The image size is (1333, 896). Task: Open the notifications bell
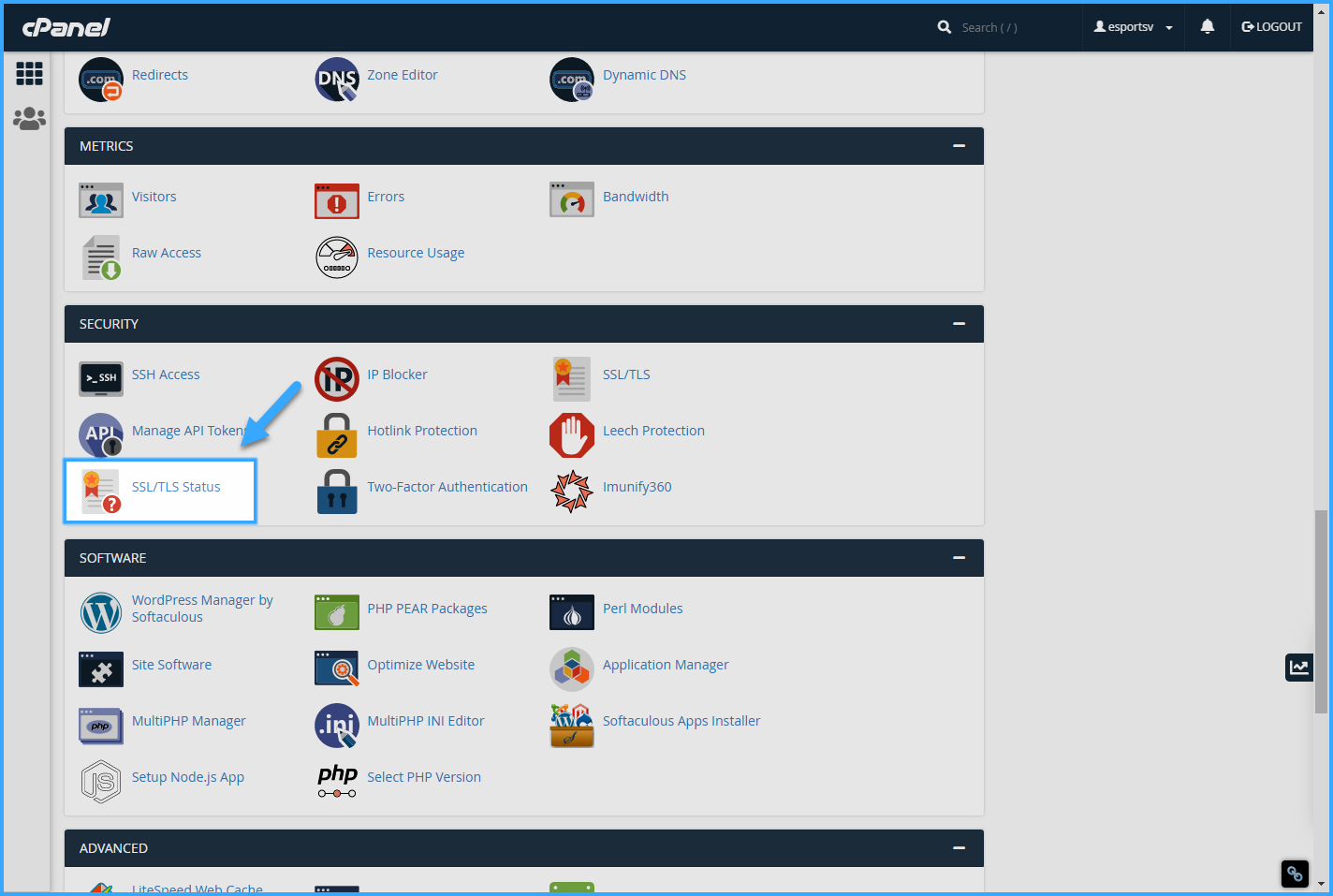tap(1208, 26)
